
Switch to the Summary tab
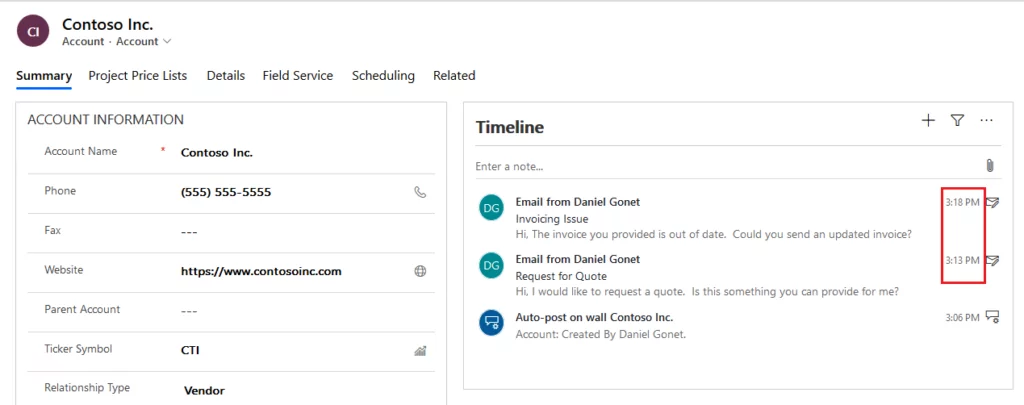tap(44, 76)
